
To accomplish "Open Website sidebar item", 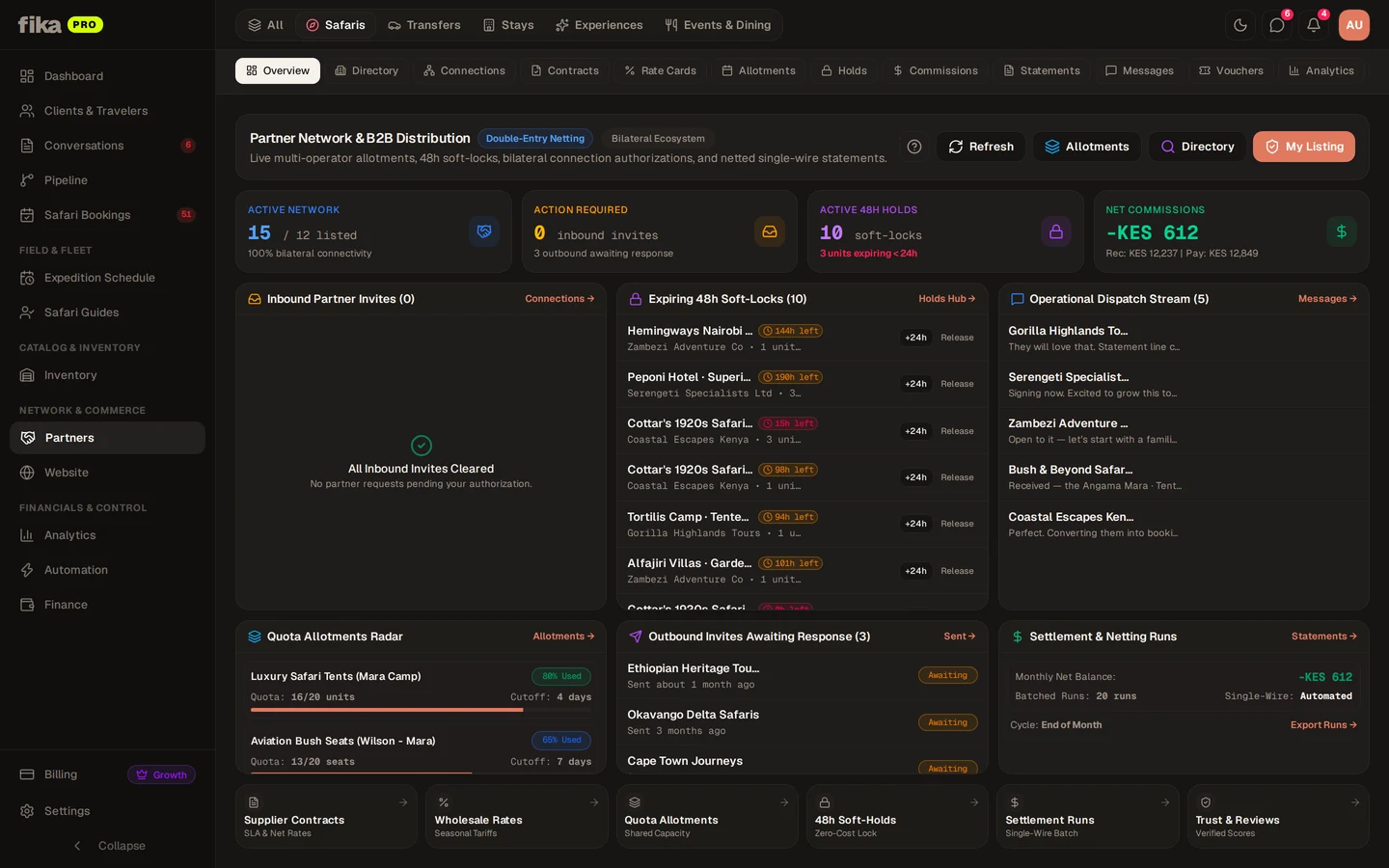I will click(x=107, y=473).
